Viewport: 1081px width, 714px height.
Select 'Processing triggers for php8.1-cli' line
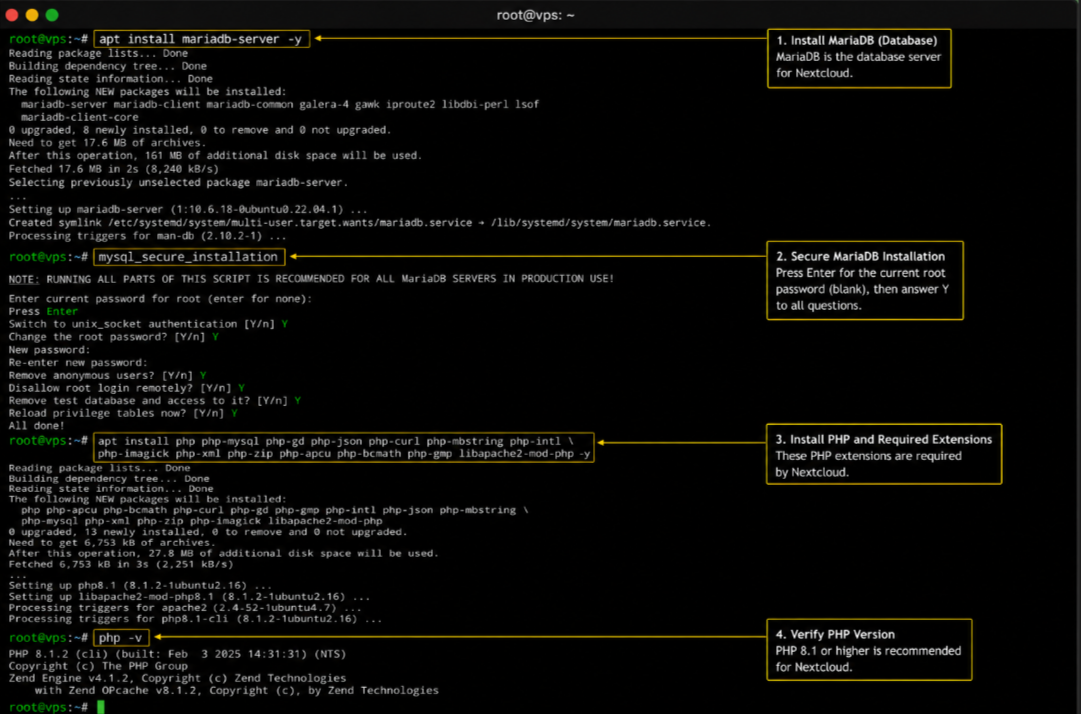click(195, 619)
